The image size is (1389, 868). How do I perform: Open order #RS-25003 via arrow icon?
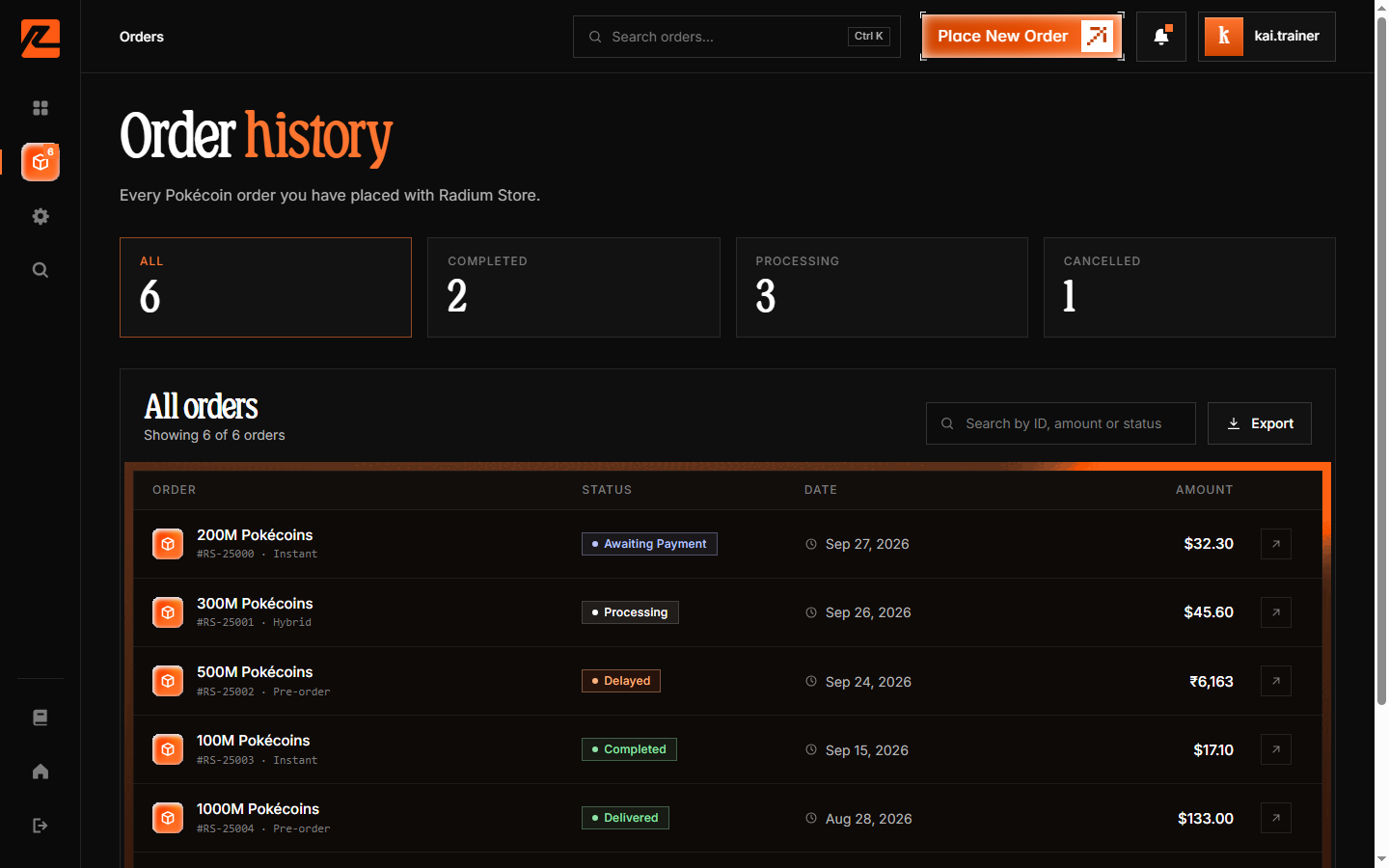click(x=1276, y=749)
